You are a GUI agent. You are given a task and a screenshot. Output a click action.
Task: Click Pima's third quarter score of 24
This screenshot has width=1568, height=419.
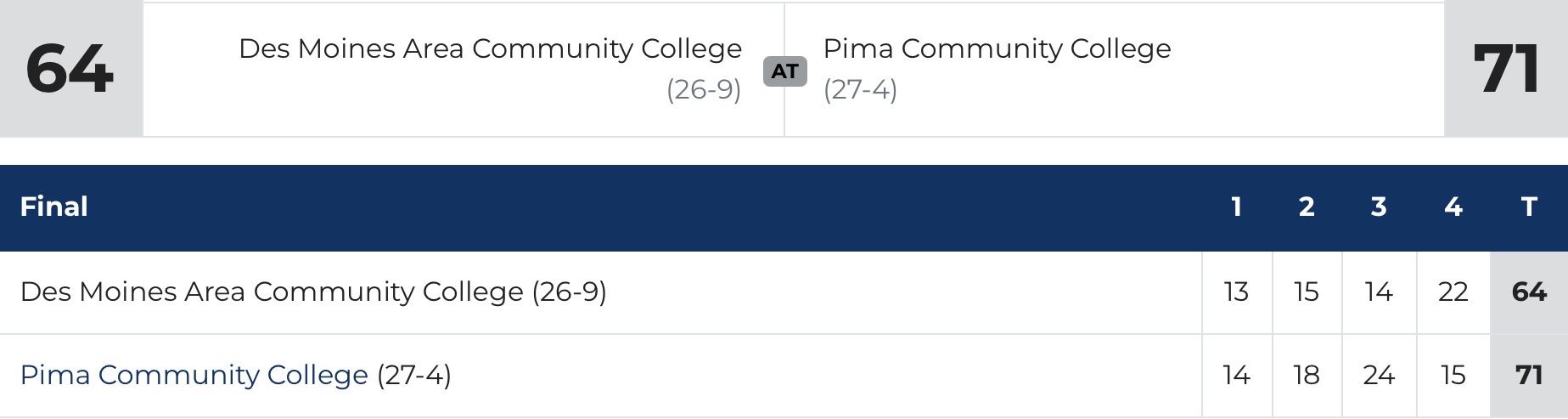pyautogui.click(x=1379, y=375)
